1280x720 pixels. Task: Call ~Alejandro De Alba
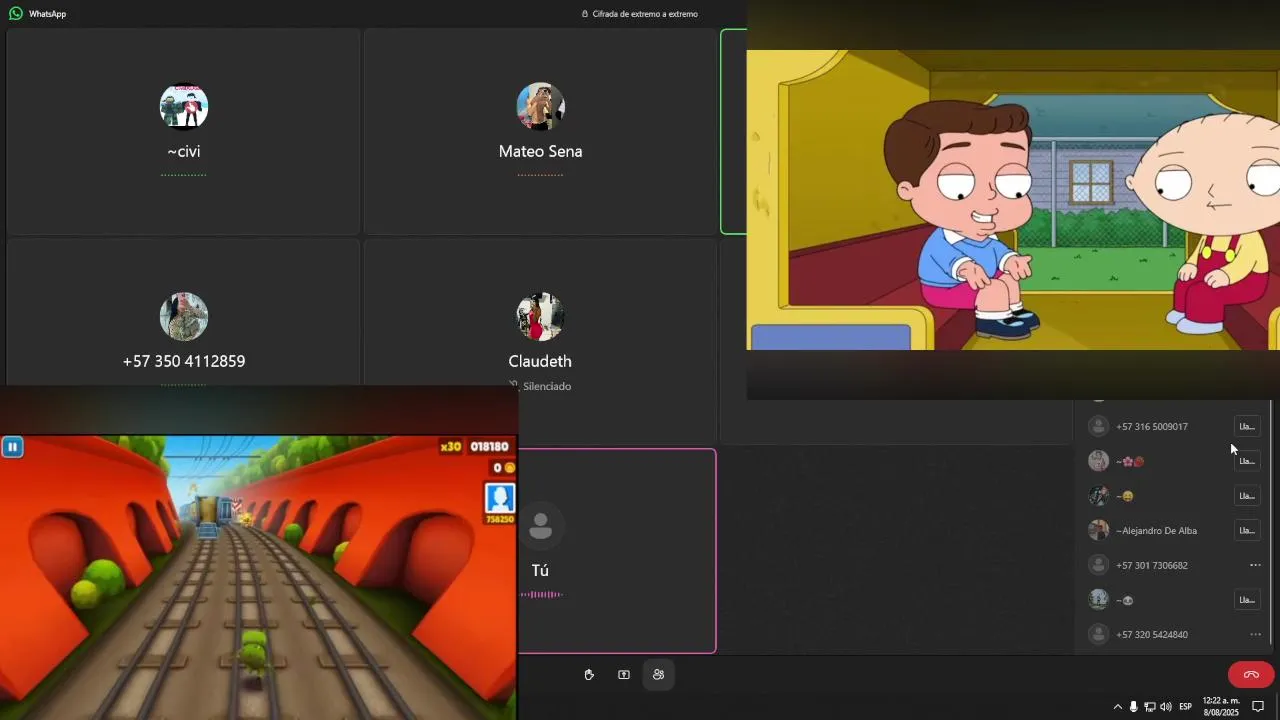tap(1247, 530)
